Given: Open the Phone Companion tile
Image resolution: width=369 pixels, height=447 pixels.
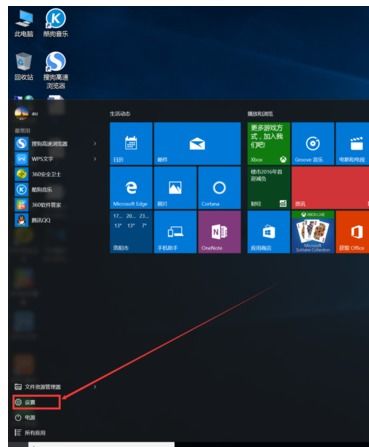Looking at the screenshot, I should click(175, 232).
